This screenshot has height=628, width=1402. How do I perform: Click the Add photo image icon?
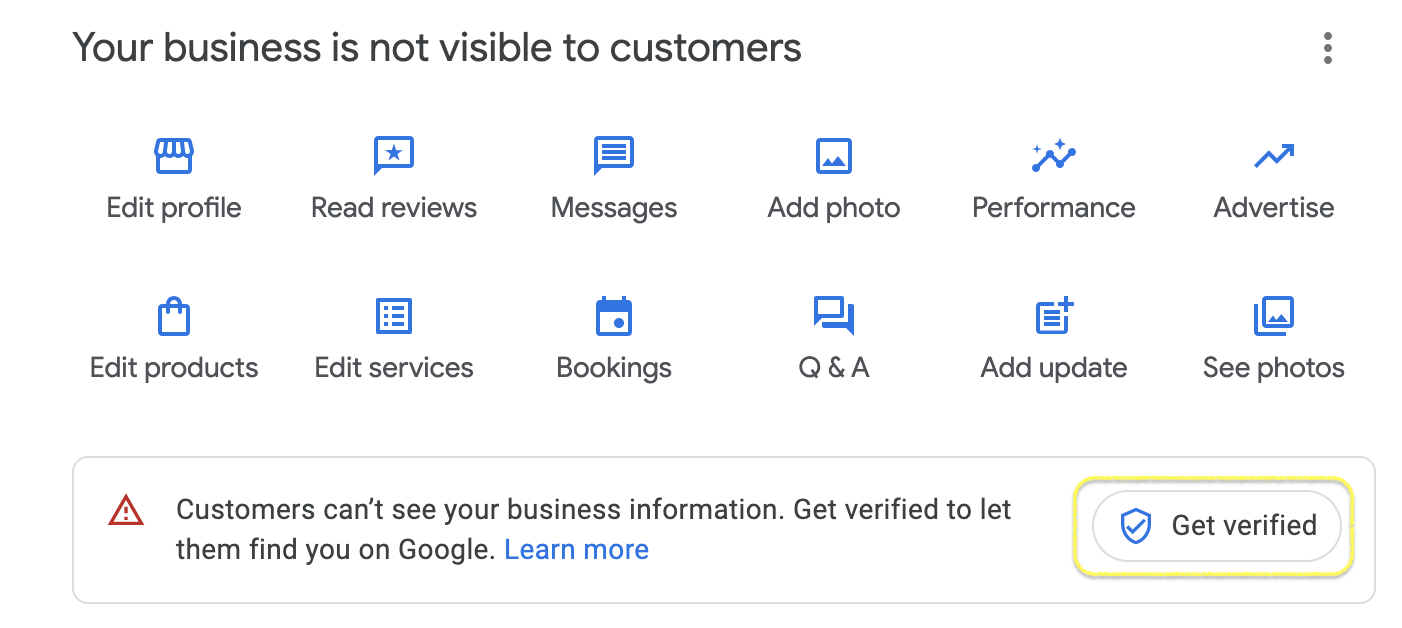[834, 156]
